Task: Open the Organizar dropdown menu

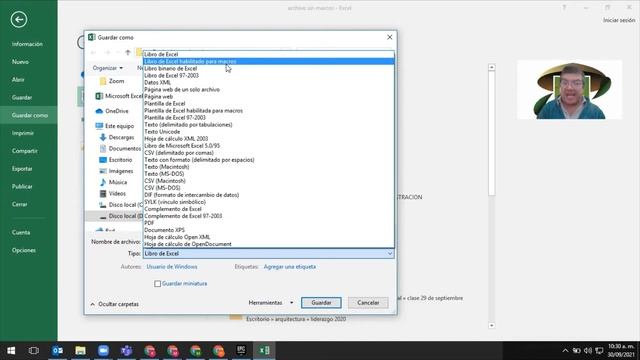Action: point(108,68)
